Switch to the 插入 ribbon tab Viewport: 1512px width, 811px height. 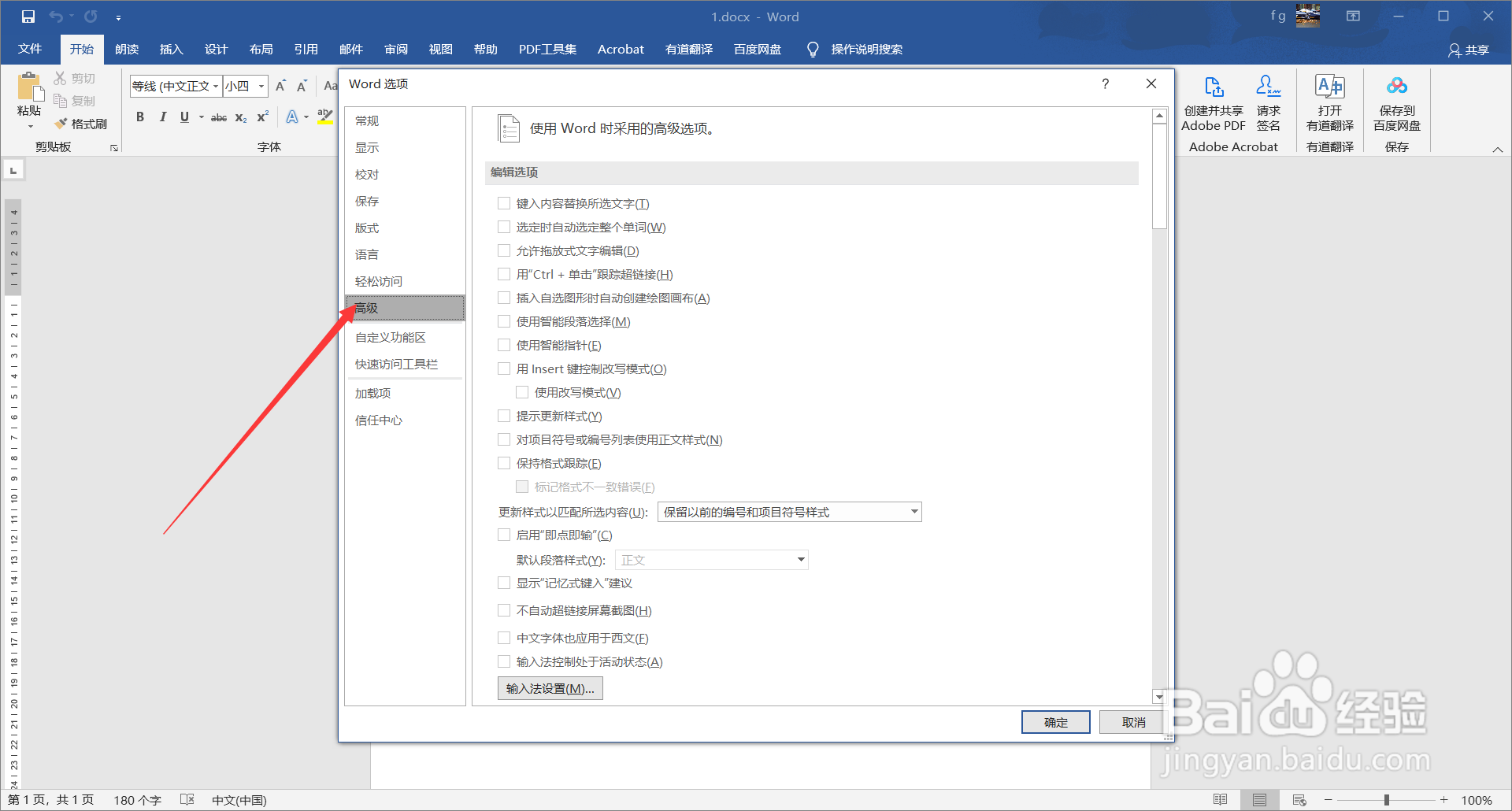171,49
